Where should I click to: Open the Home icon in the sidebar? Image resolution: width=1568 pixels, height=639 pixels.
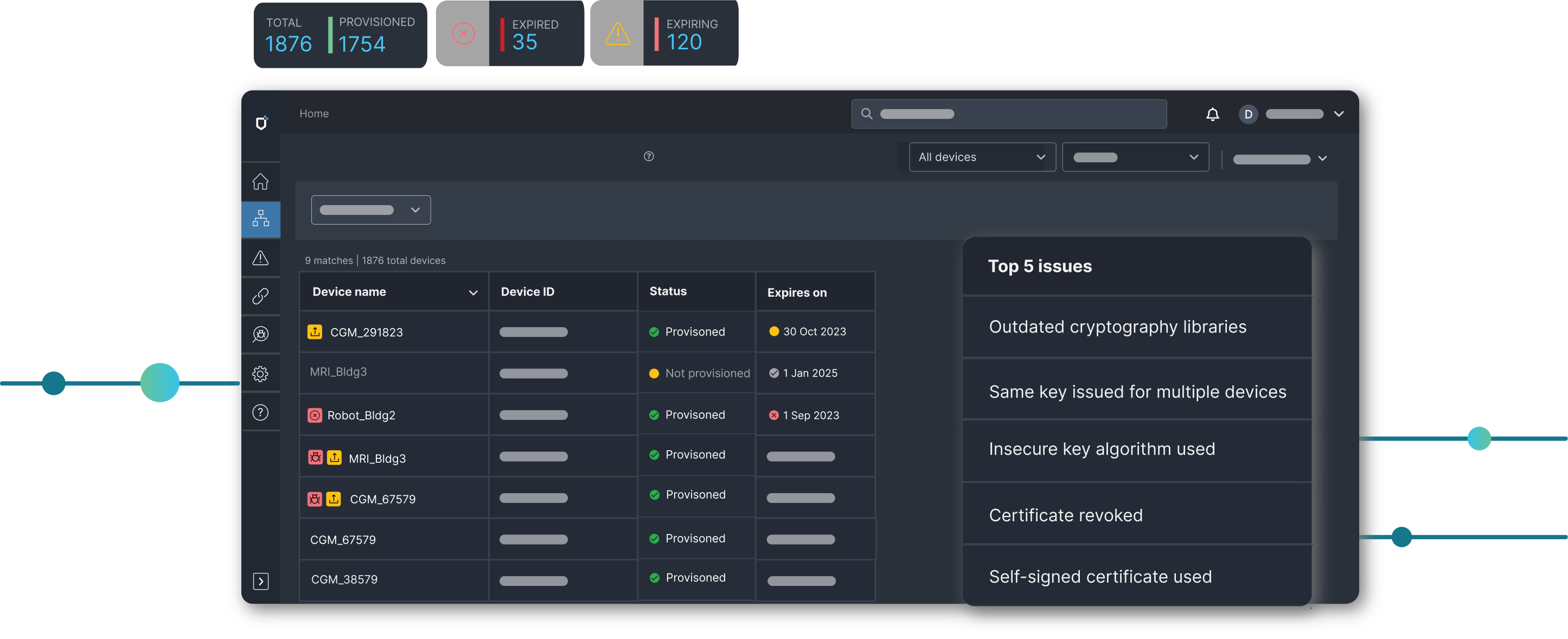(260, 181)
